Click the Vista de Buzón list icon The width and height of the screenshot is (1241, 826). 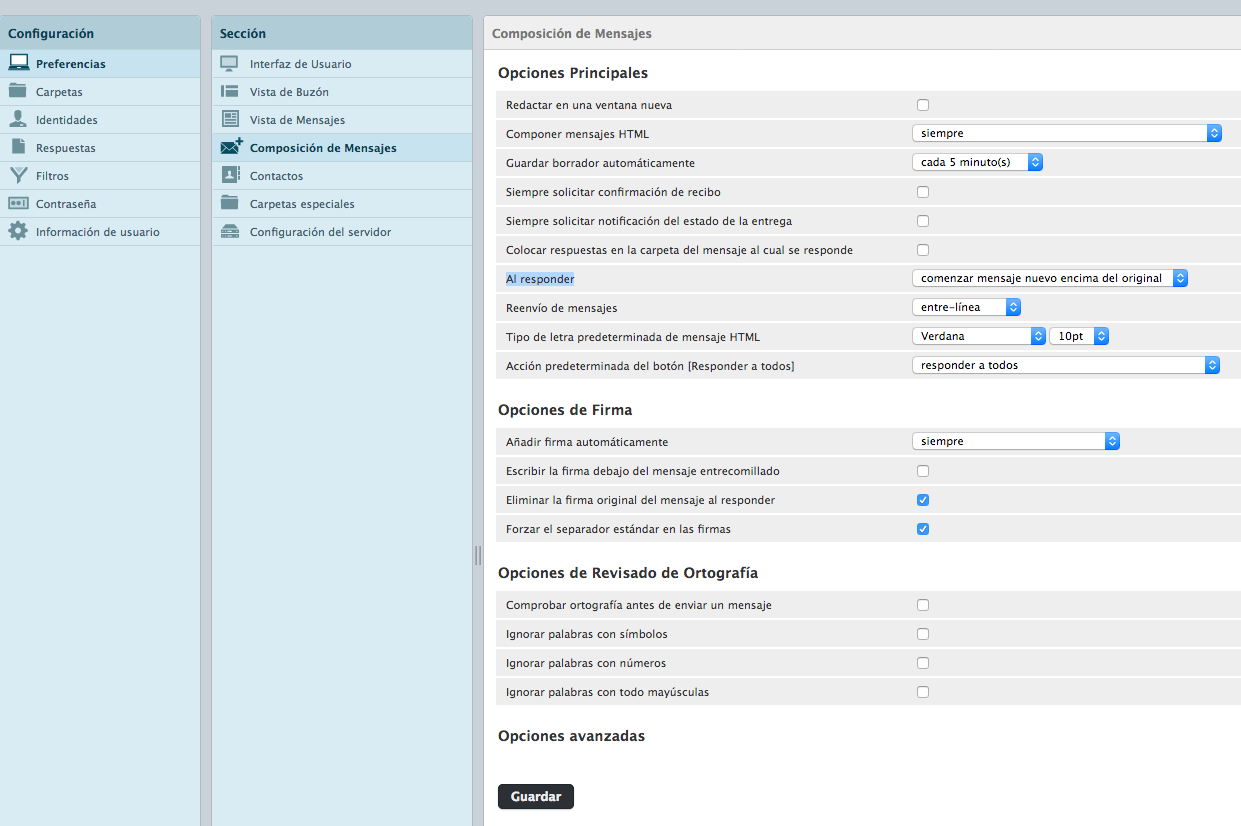point(230,91)
